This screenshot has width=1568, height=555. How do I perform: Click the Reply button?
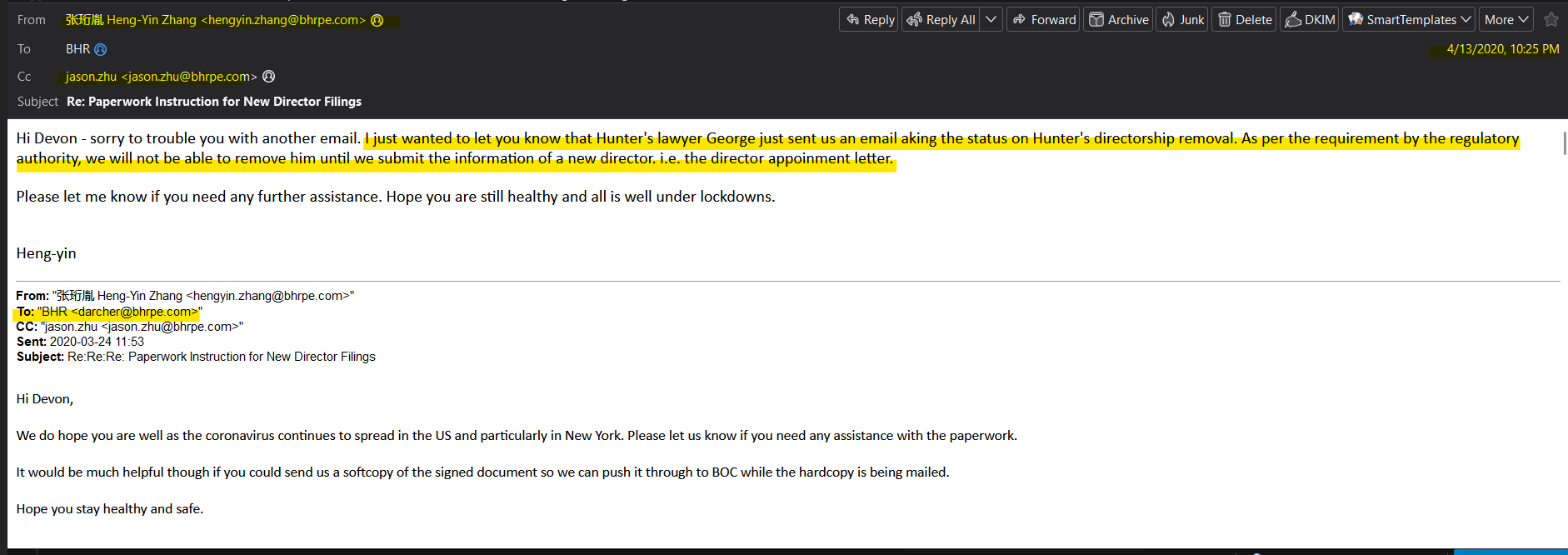pos(869,20)
